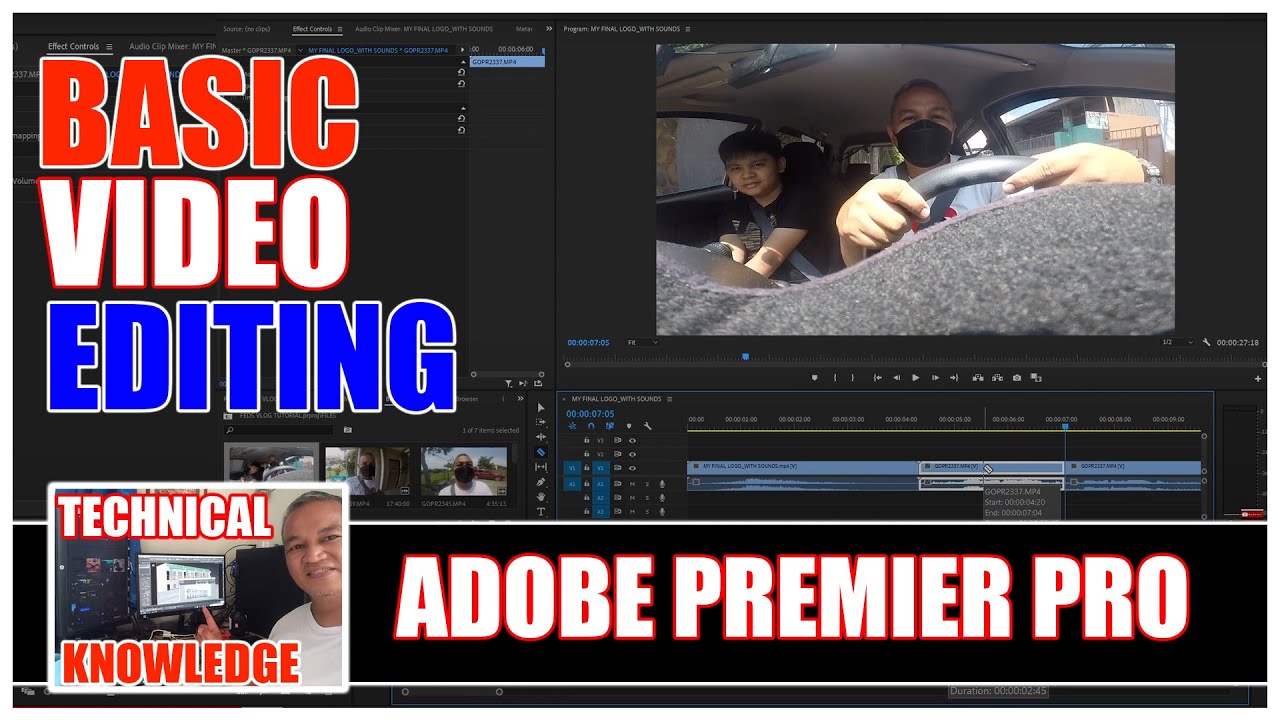Click the project panel search field
1280x720 pixels.
click(x=279, y=430)
